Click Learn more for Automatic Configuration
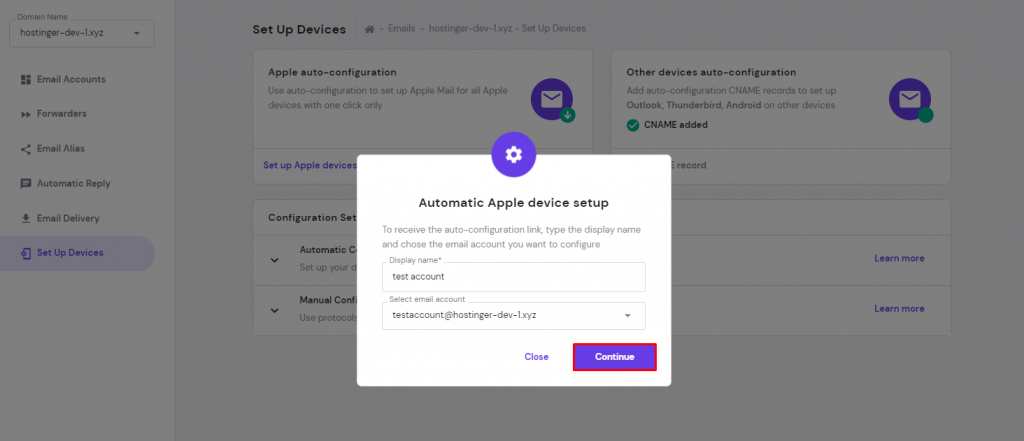 tap(899, 258)
